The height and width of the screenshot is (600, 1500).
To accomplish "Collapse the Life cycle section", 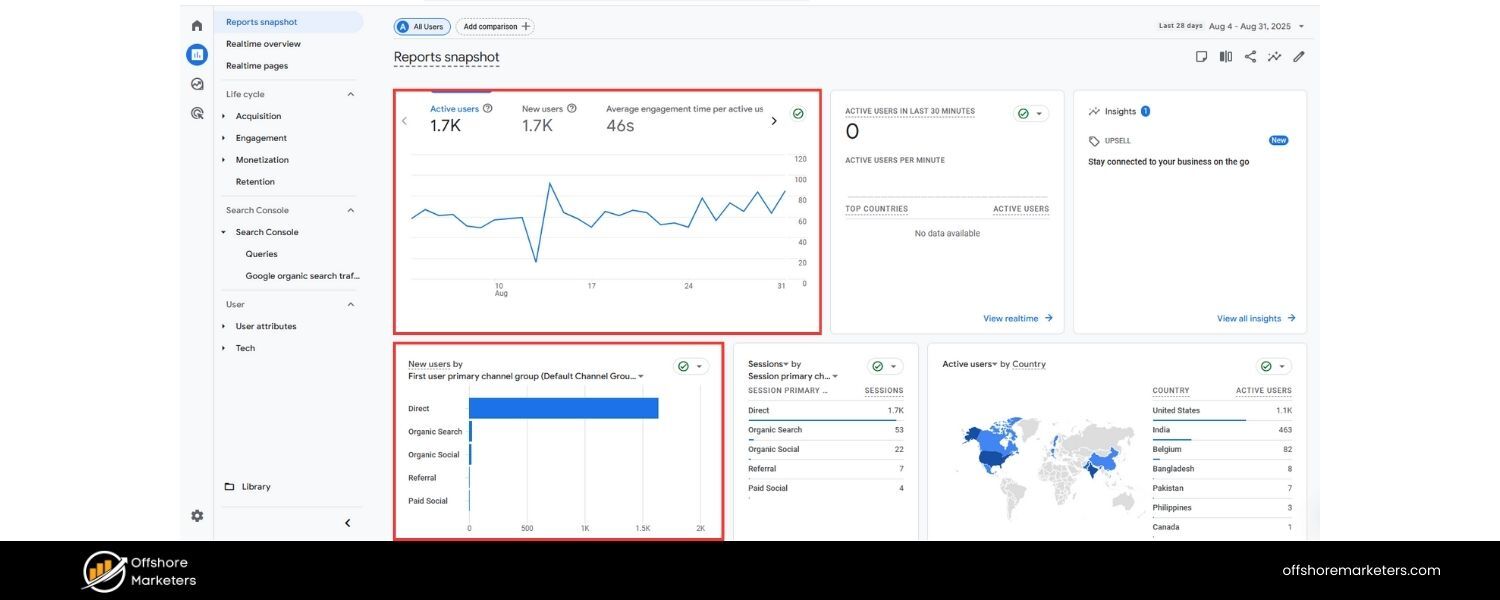I will pyautogui.click(x=349, y=93).
